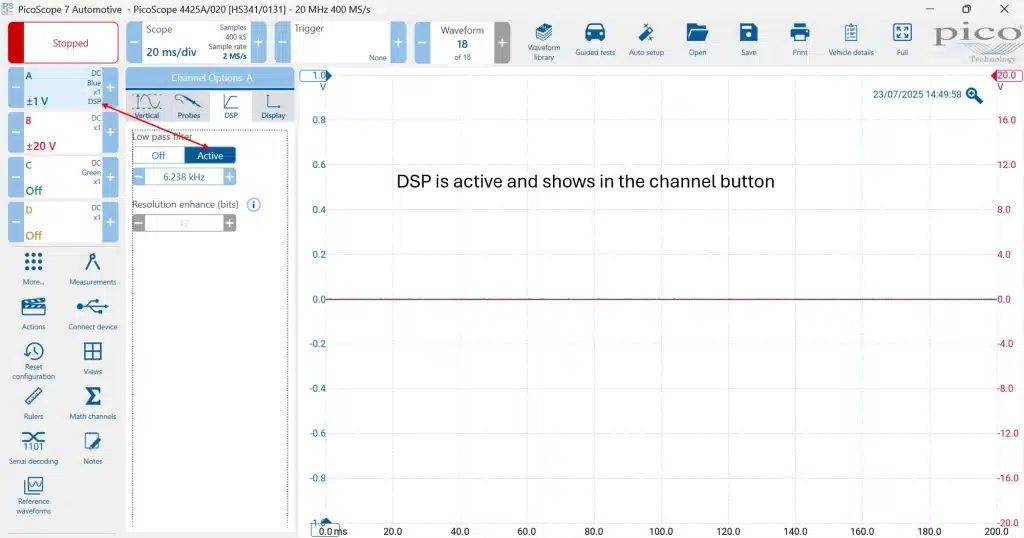Screen dimensions: 1024x538
Task: Open the Waveform 18 of 18 navigator
Action: (x=462, y=42)
